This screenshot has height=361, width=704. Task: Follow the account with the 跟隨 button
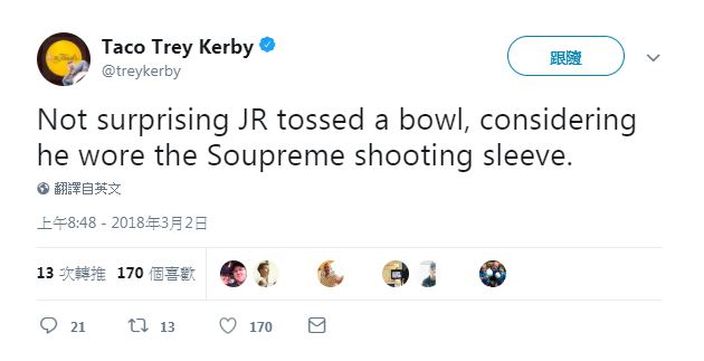point(566,56)
